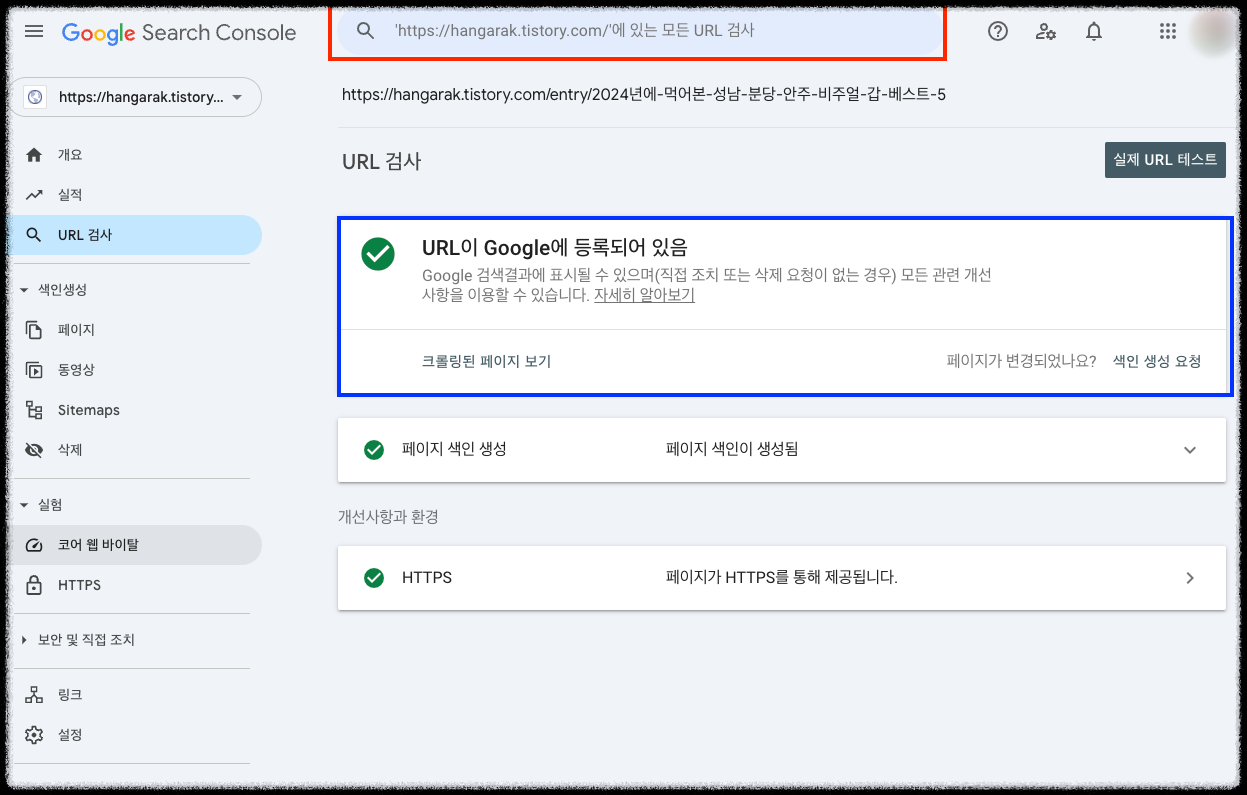The height and width of the screenshot is (795, 1247).
Task: Select URL 검사 in sidebar
Action: pyautogui.click(x=134, y=235)
